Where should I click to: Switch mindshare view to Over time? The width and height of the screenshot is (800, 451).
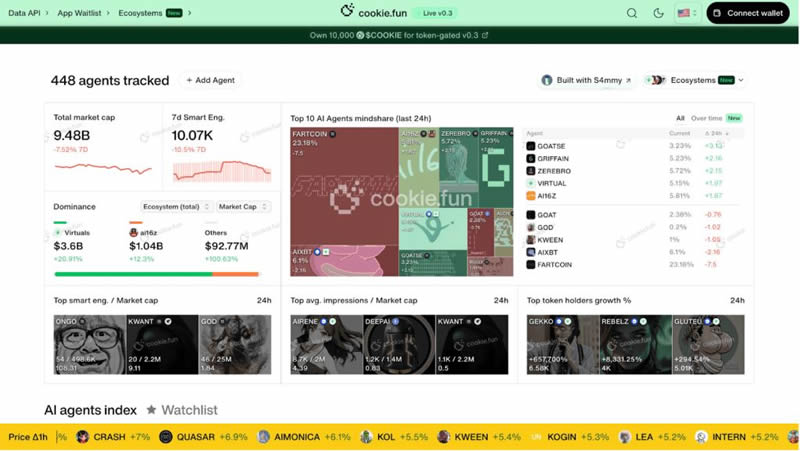point(706,118)
